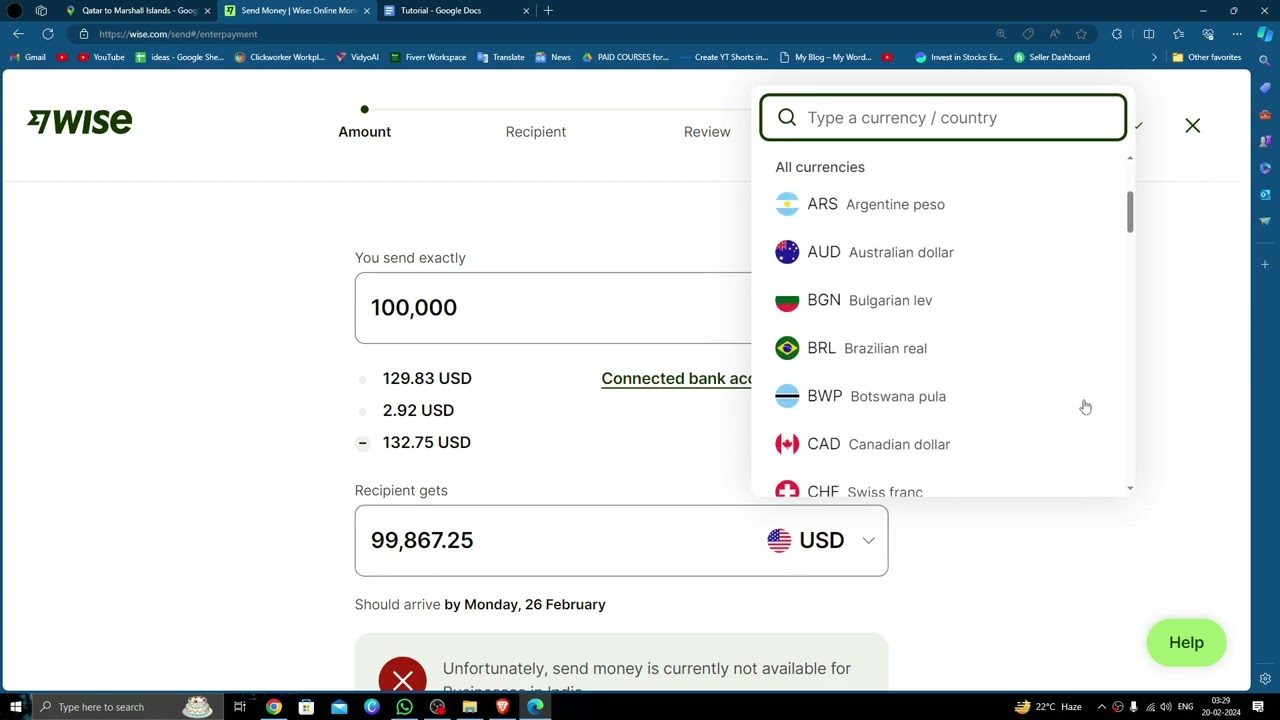Image resolution: width=1280 pixels, height=720 pixels.
Task: Open the Translate bookmark
Action: click(501, 57)
